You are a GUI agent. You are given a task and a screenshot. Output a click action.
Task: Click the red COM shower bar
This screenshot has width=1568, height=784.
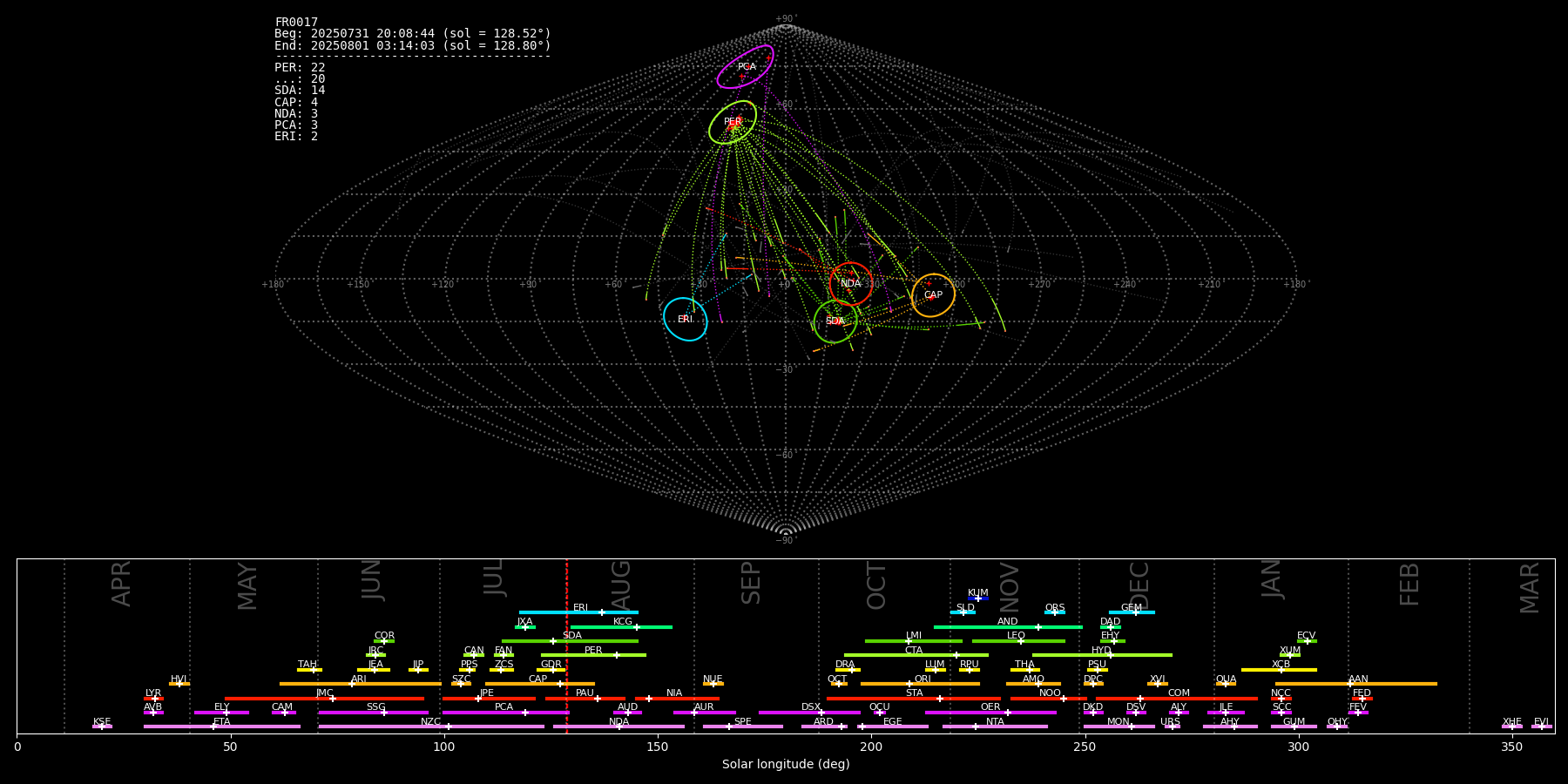coord(1178,699)
